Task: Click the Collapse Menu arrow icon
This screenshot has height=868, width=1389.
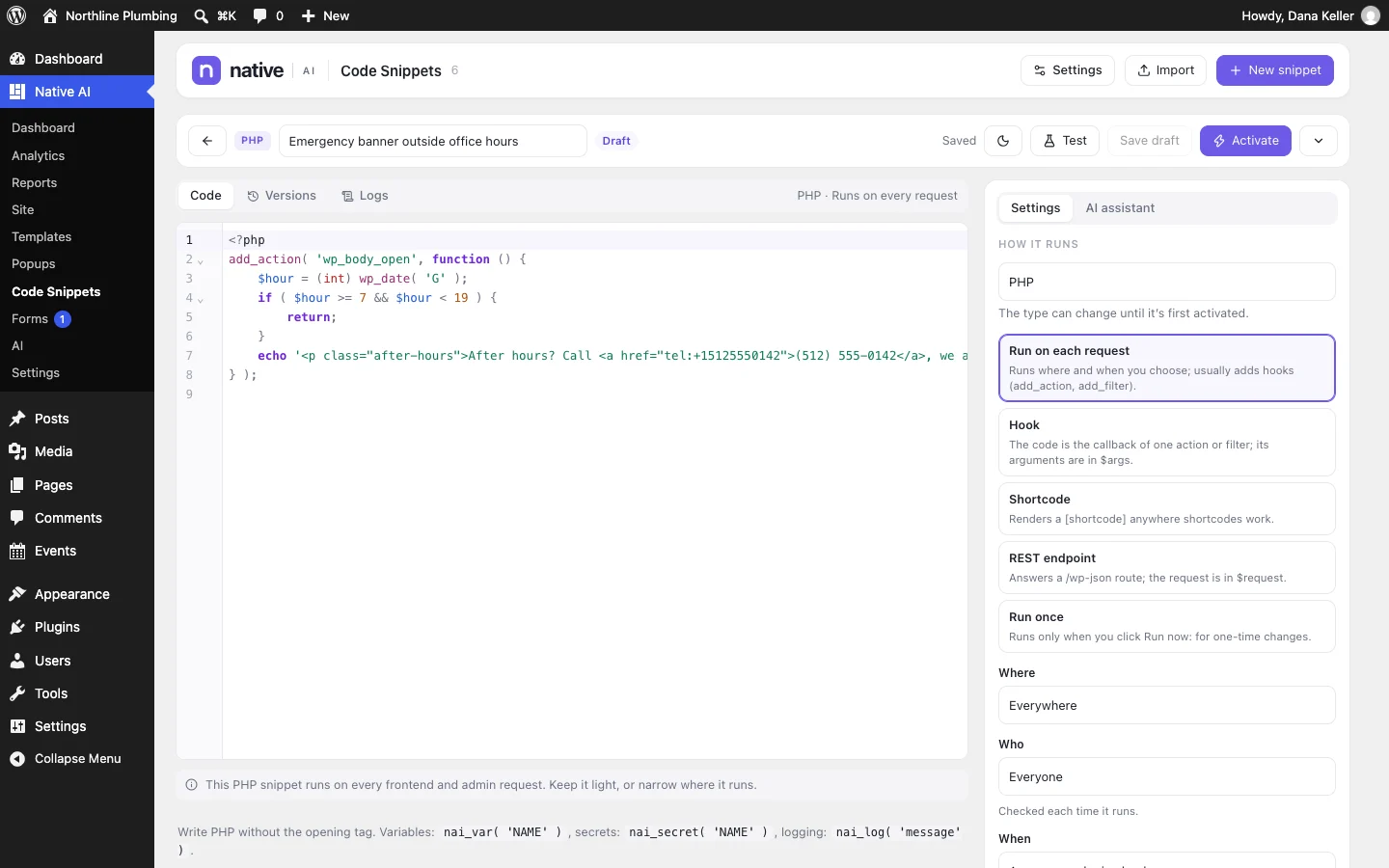Action: pos(17,759)
